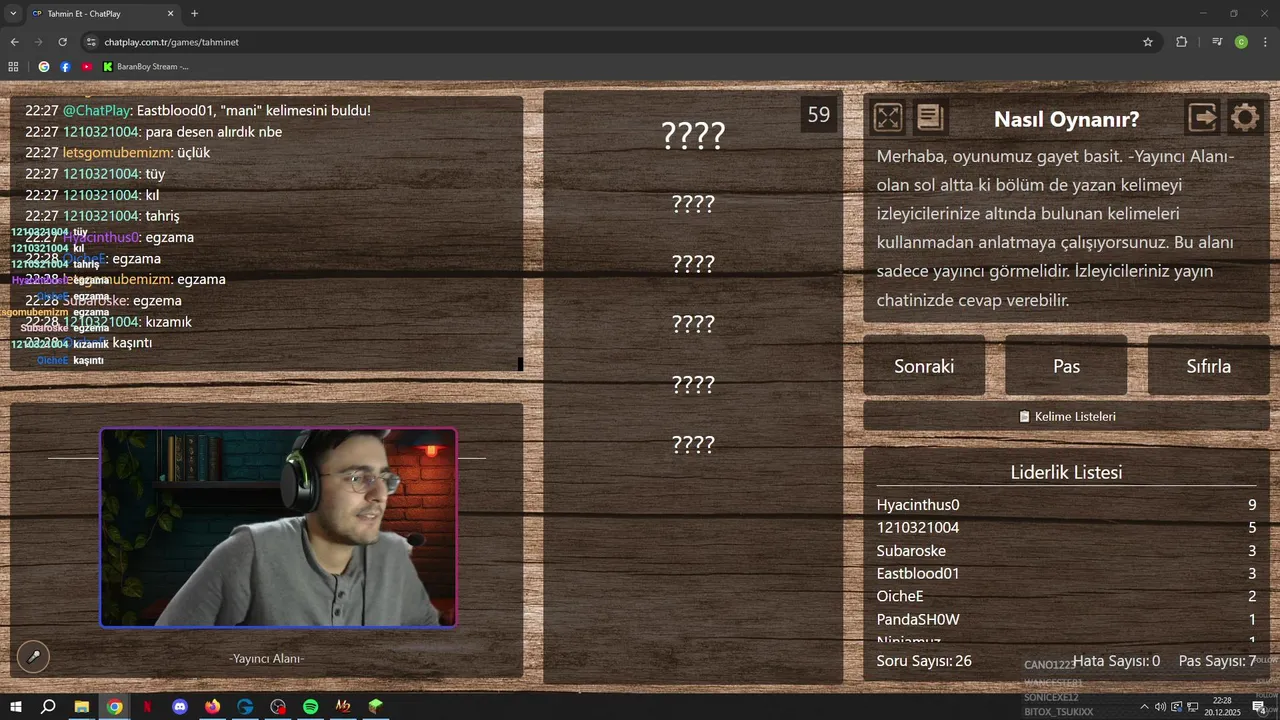Click the Hata Sayısı: 0 counter
1280x720 pixels.
point(1116,661)
